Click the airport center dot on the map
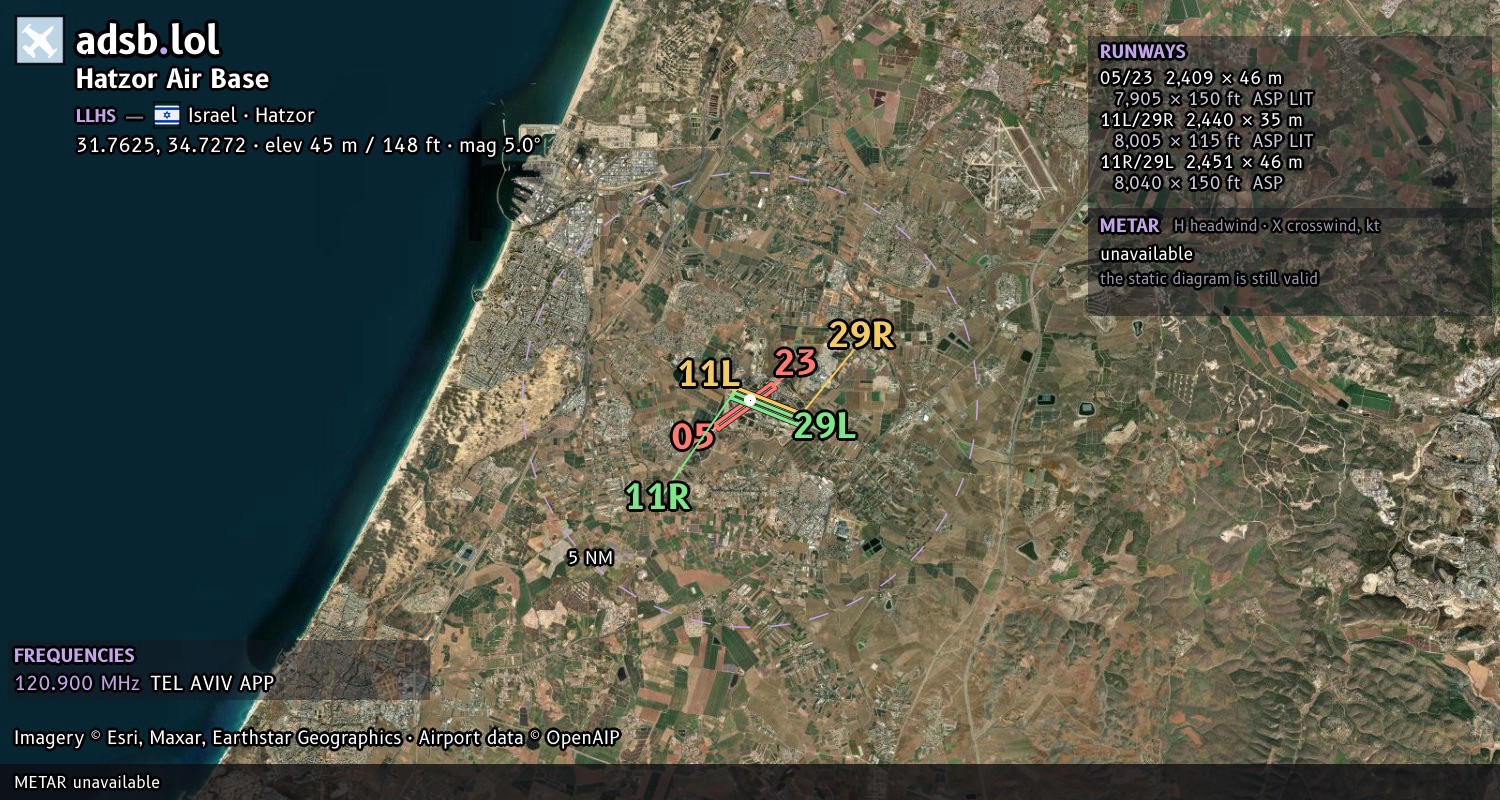 (x=750, y=400)
